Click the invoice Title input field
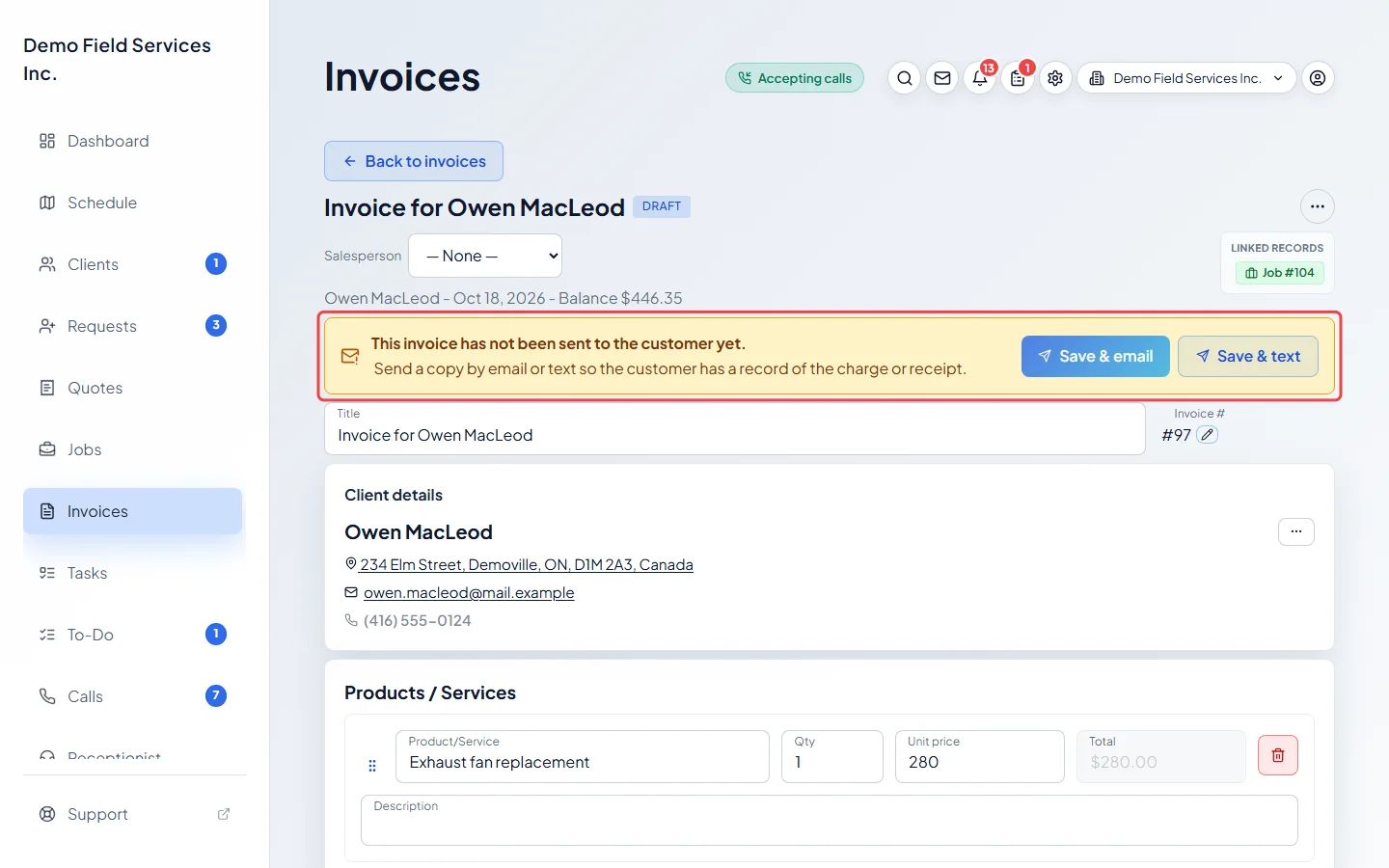 [735, 428]
